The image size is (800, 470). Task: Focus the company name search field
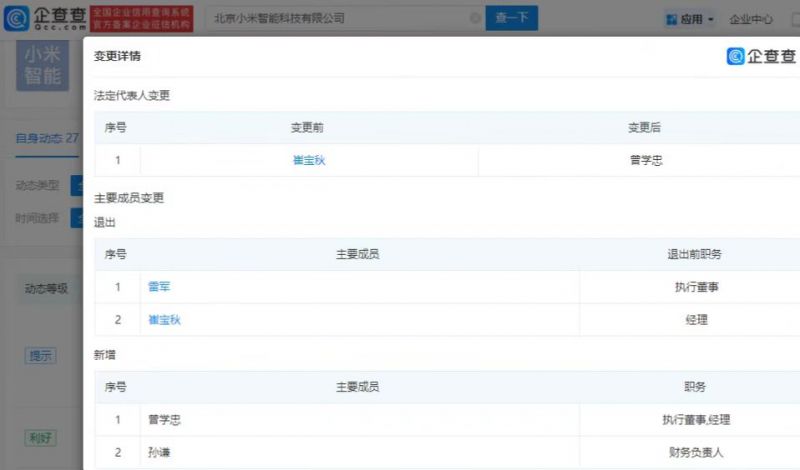pyautogui.click(x=339, y=18)
